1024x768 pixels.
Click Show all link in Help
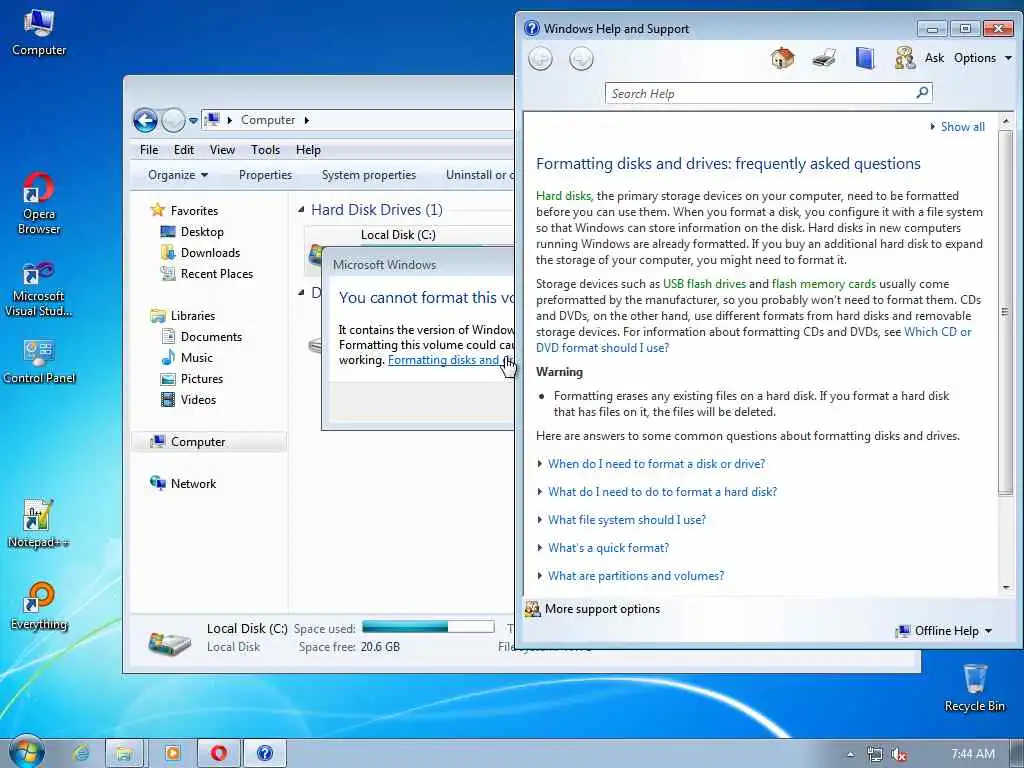tap(962, 127)
